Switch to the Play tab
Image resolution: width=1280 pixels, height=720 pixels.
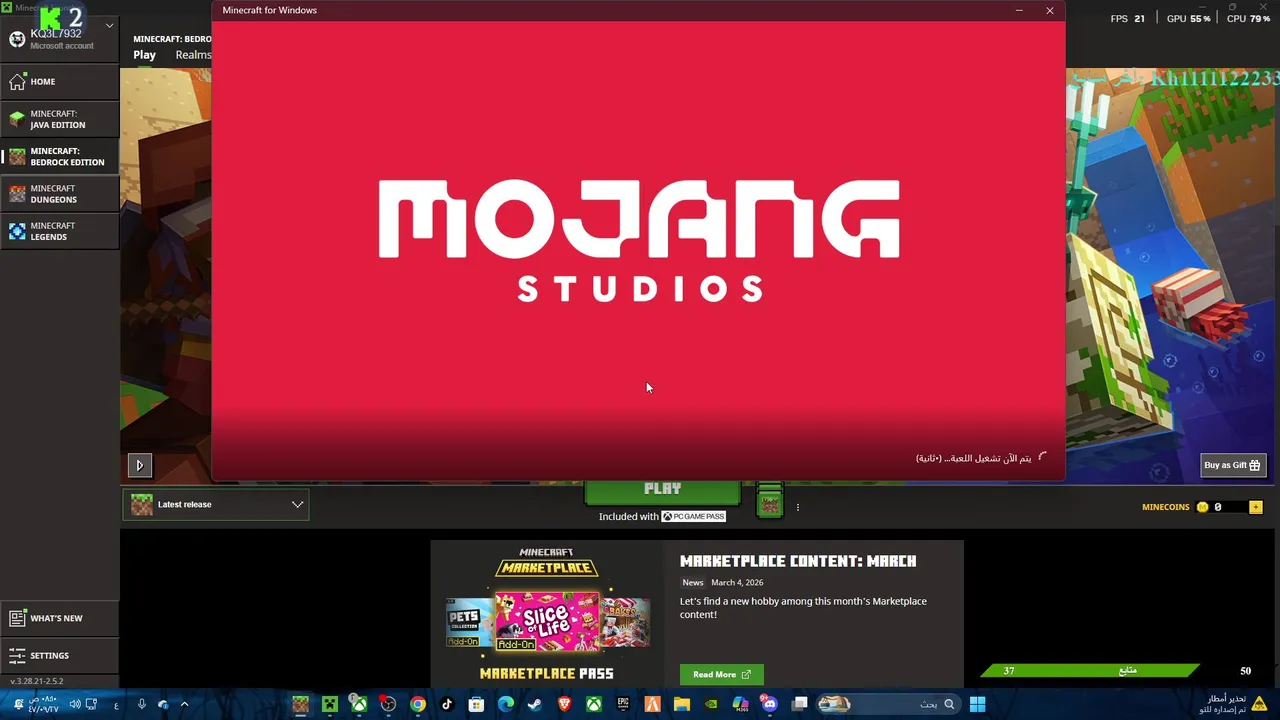[145, 55]
